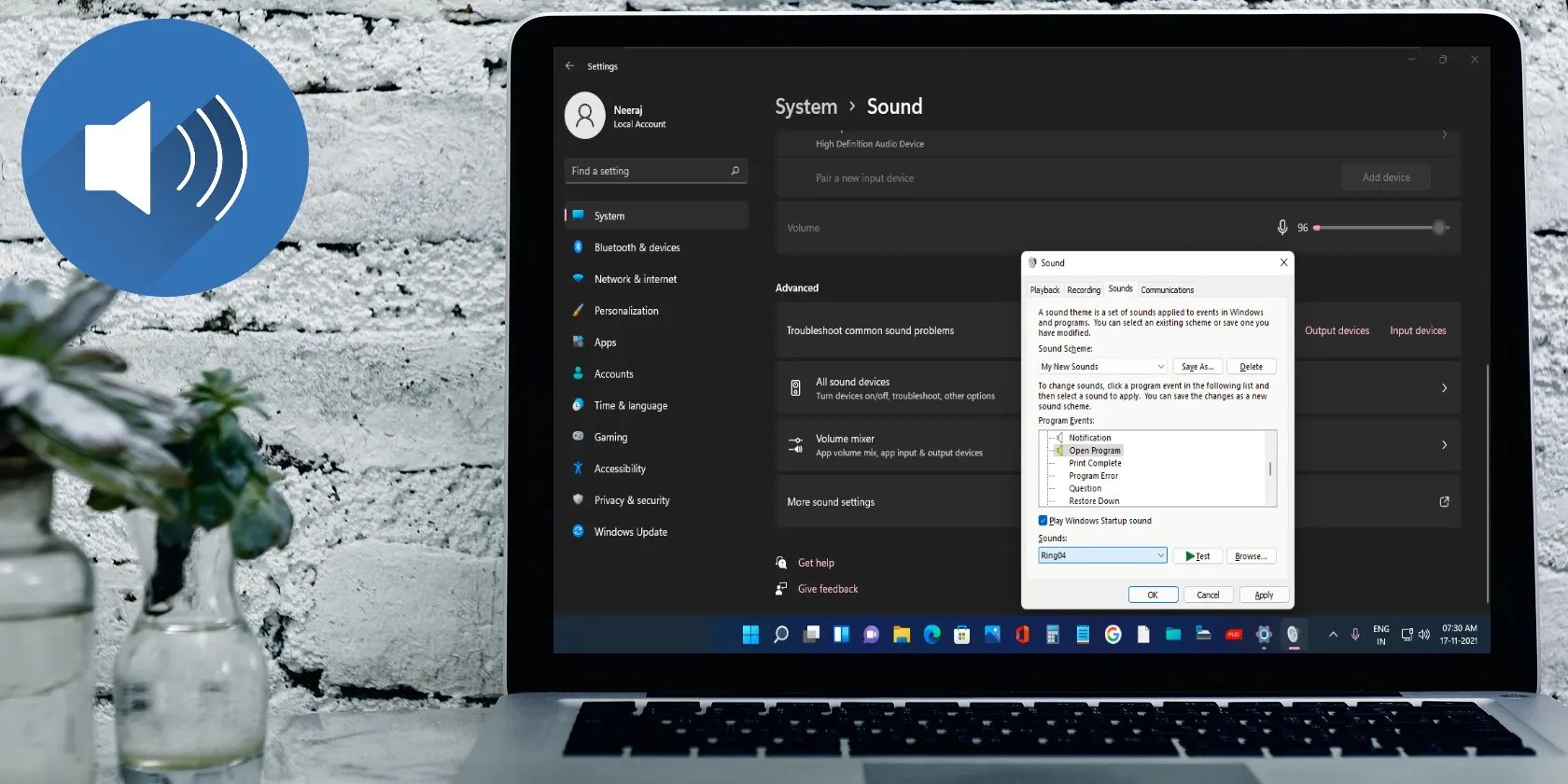Launch Microsoft Edge from taskbar

point(931,635)
